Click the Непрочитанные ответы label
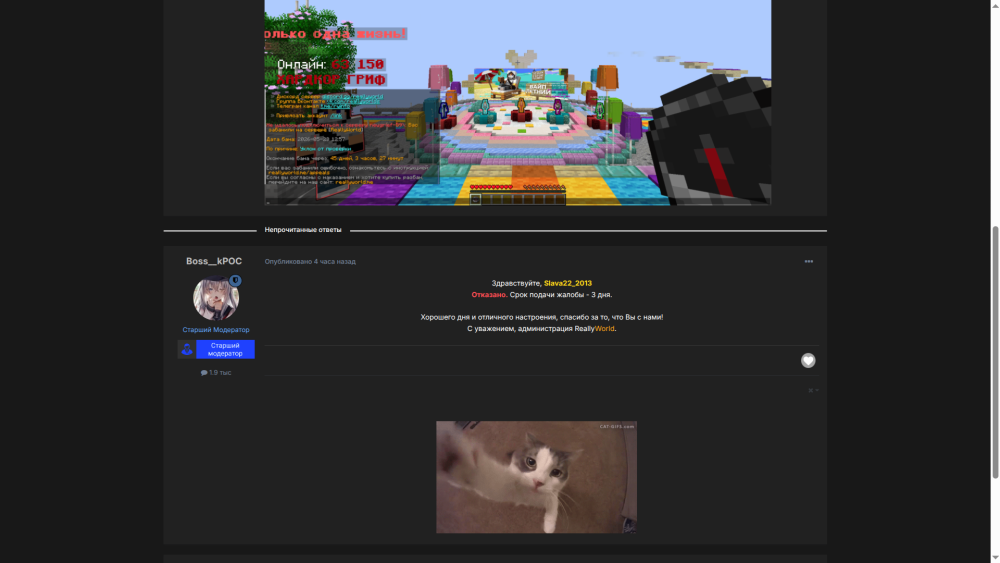Viewport: 1000px width, 563px height. 303,230
